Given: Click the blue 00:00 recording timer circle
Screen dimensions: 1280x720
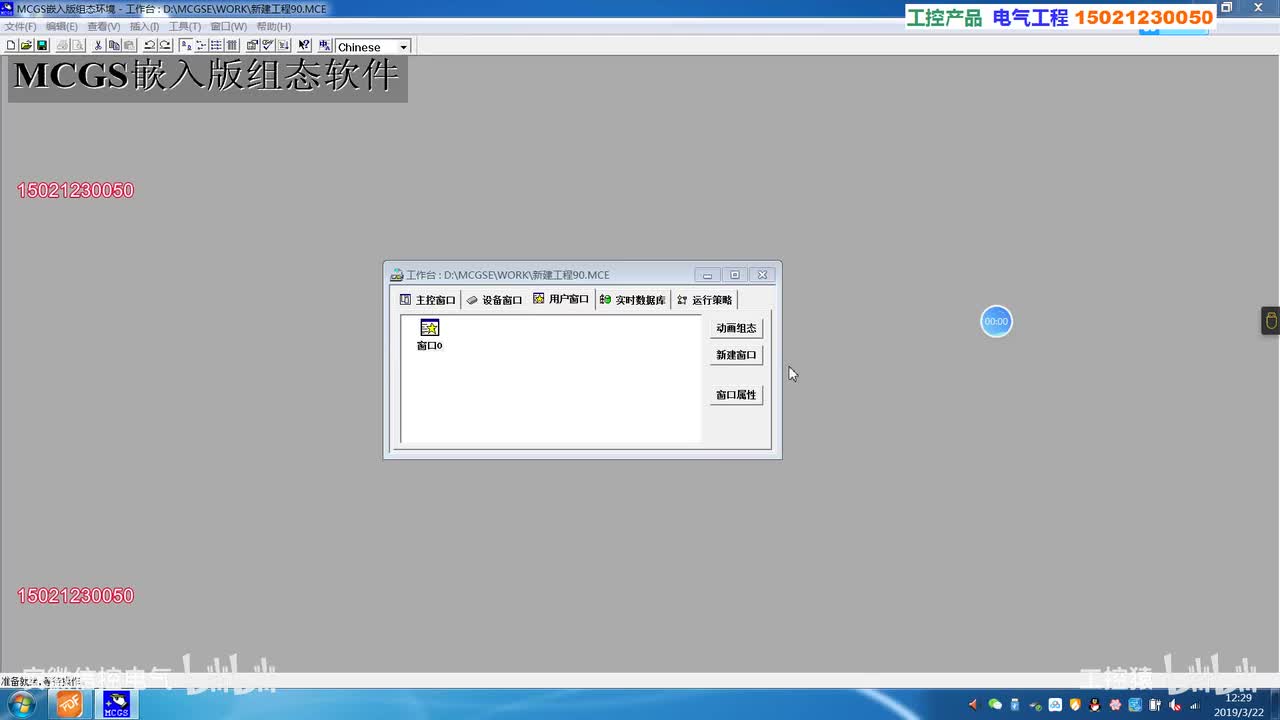Looking at the screenshot, I should coord(996,321).
